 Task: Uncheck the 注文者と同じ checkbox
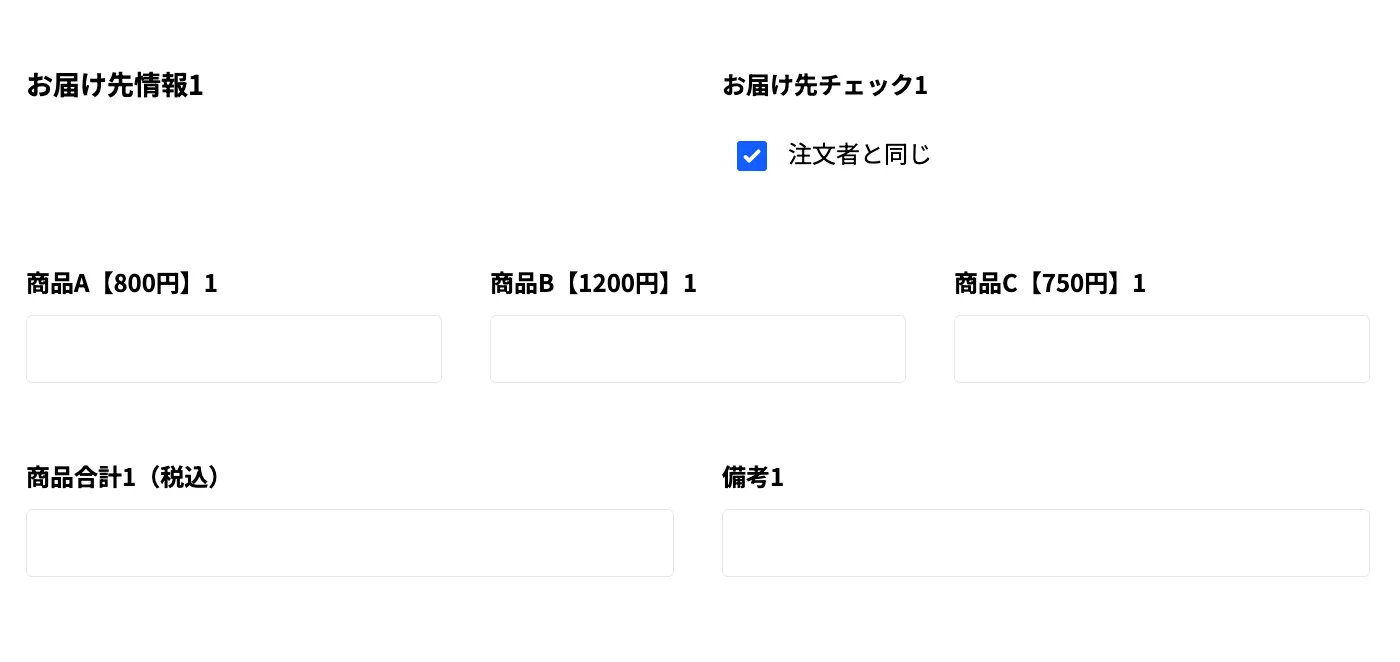click(752, 156)
